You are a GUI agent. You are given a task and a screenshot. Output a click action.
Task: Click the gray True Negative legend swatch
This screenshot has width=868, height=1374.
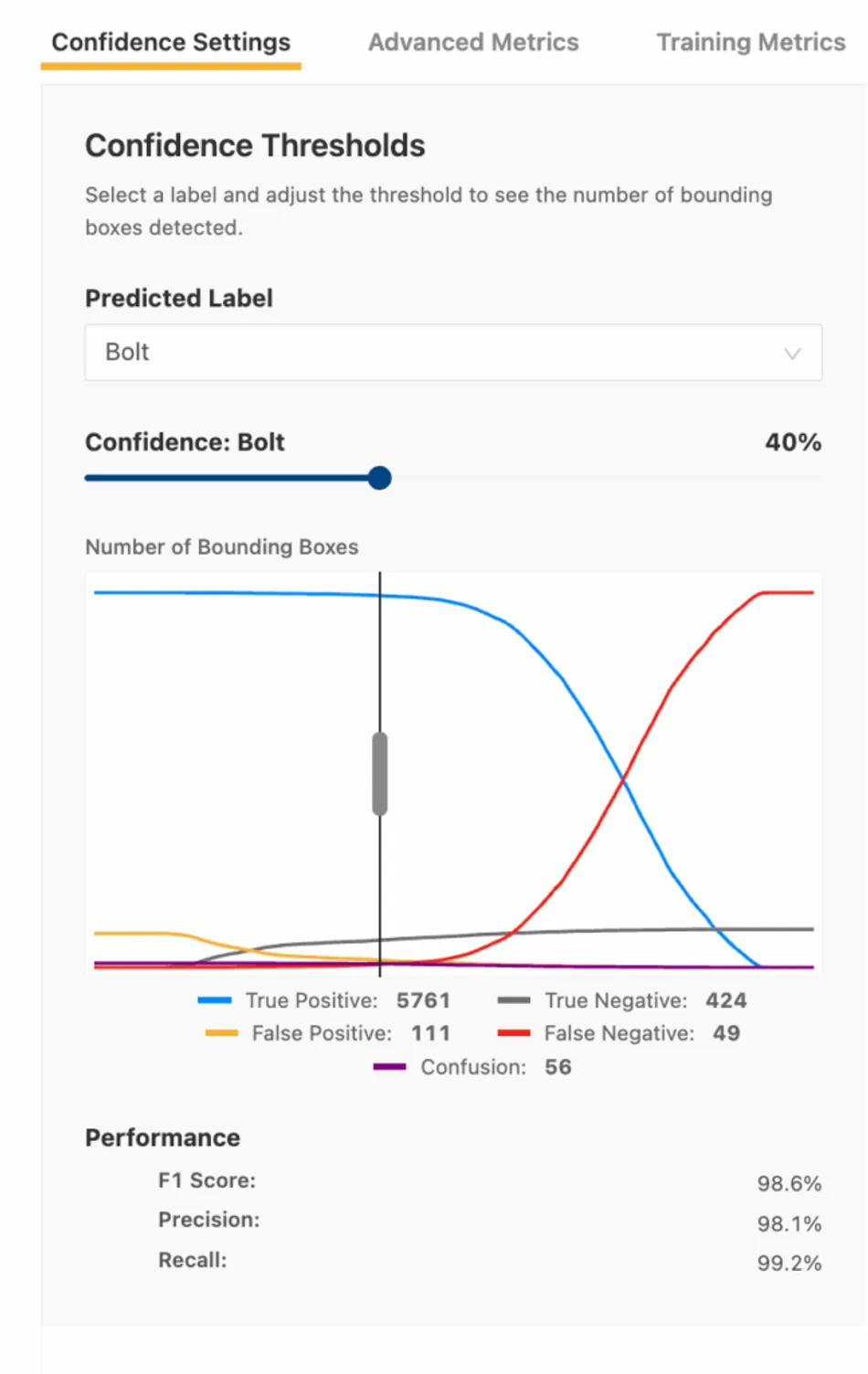513,1000
